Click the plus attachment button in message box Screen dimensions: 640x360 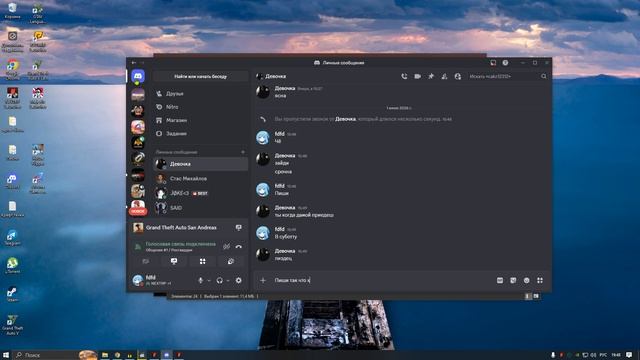(x=263, y=280)
